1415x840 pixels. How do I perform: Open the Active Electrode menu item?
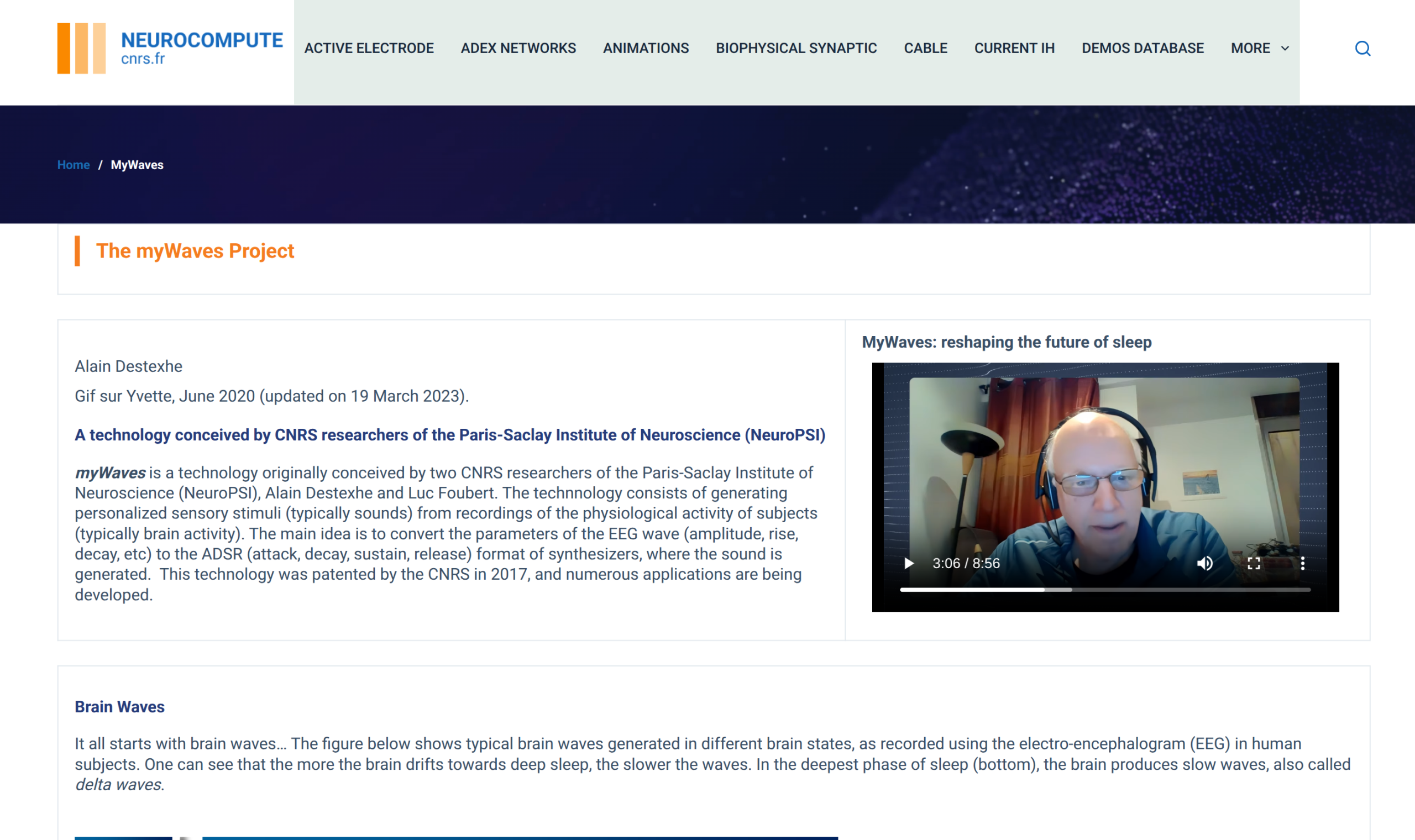click(x=369, y=48)
